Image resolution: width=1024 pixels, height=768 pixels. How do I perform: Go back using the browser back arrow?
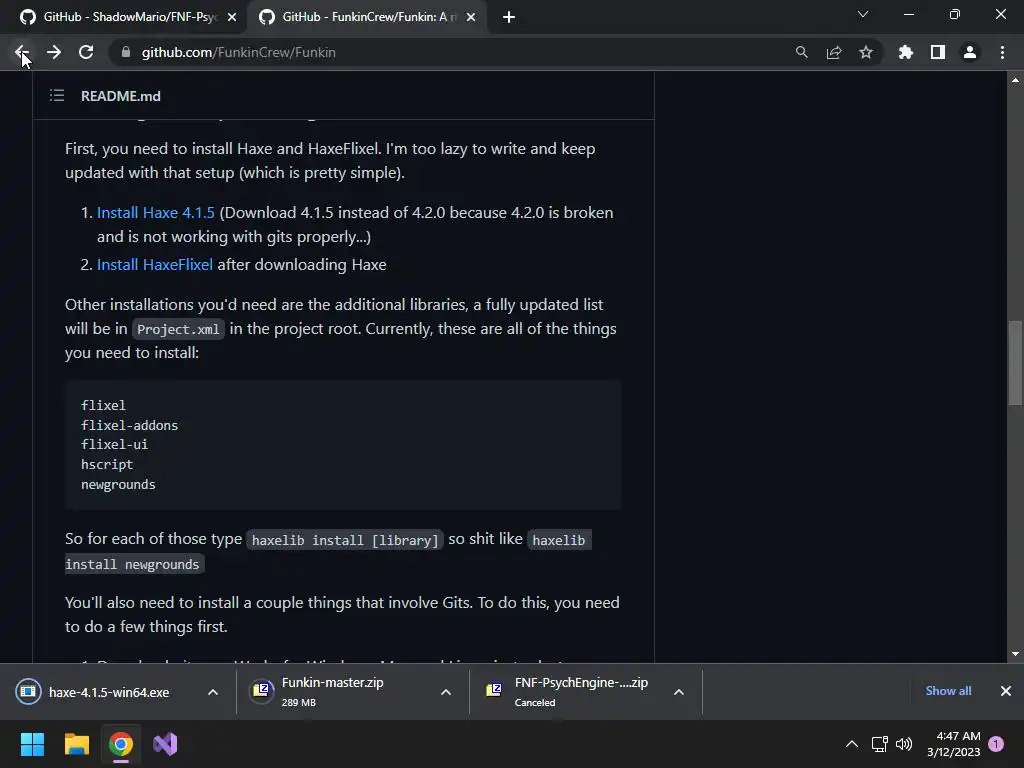[21, 52]
